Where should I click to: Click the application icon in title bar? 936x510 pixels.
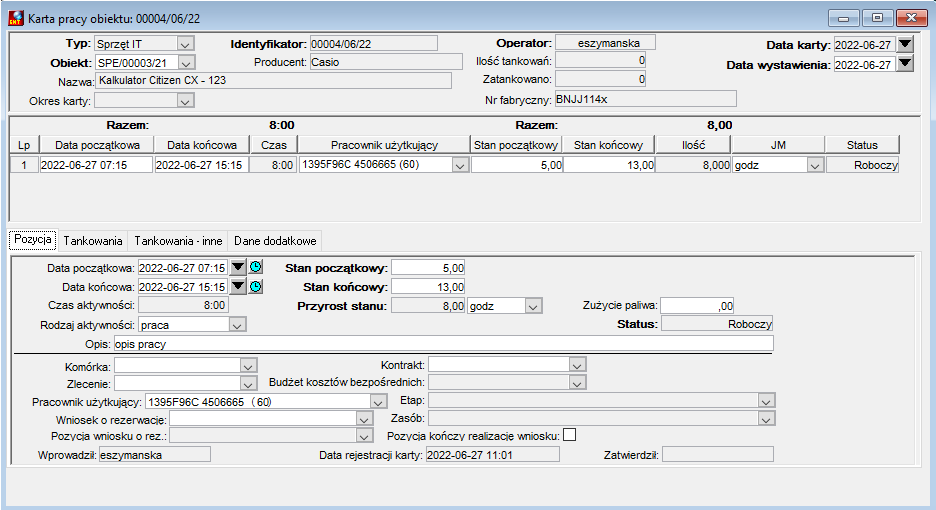[x=16, y=19]
